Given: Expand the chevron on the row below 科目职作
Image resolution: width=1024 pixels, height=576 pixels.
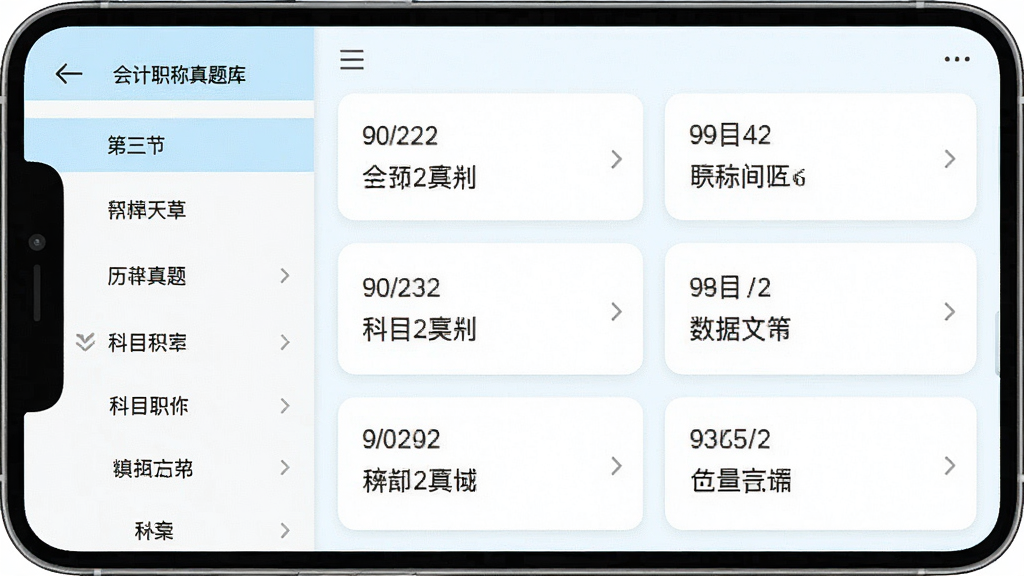Looking at the screenshot, I should (x=285, y=468).
